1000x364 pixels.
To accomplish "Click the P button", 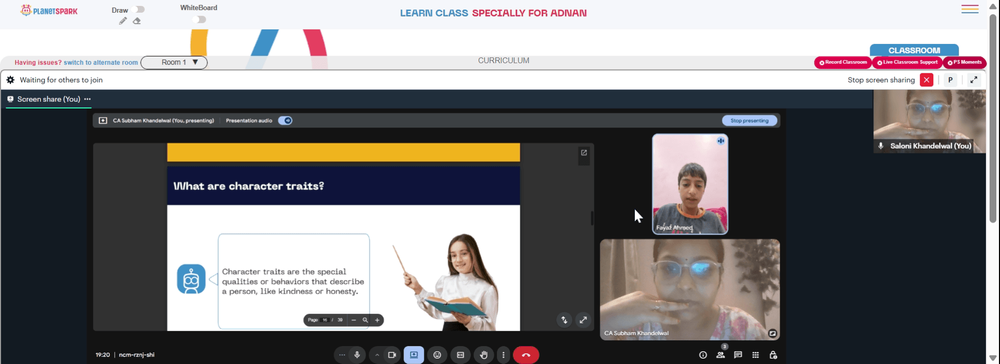I will [950, 80].
